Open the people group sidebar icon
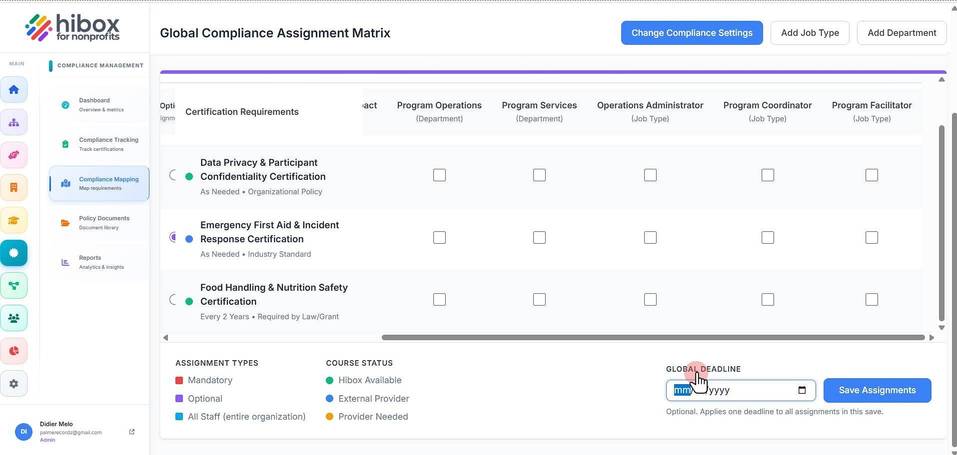The width and height of the screenshot is (957, 455). 13,318
